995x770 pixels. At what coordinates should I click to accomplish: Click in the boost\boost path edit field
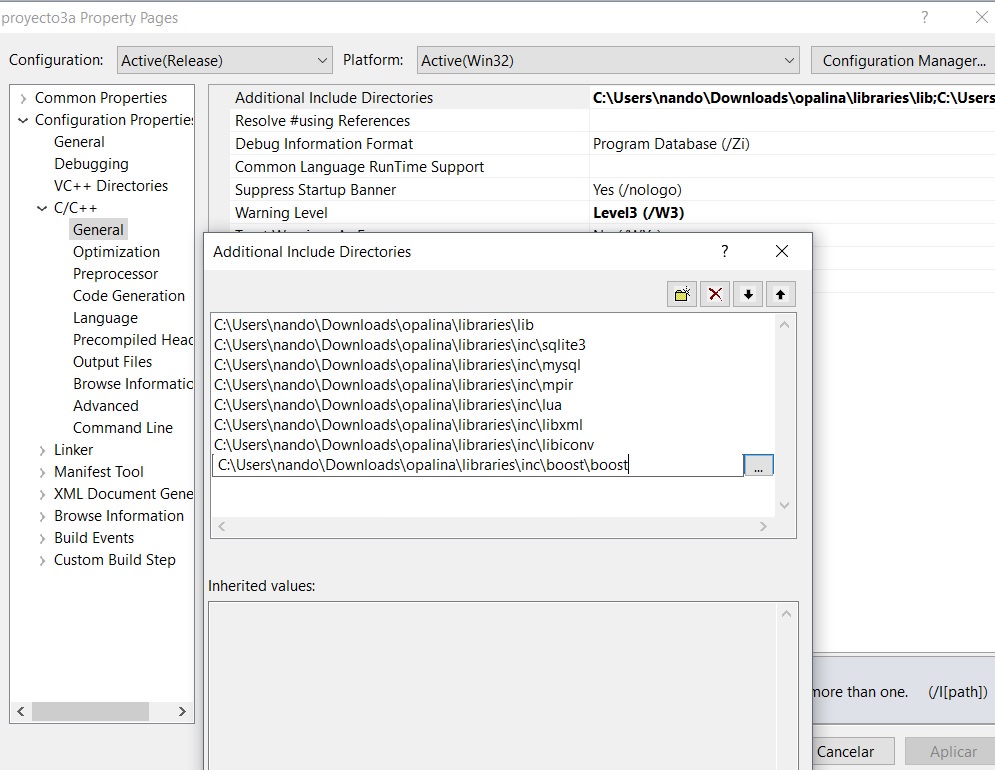click(x=478, y=465)
